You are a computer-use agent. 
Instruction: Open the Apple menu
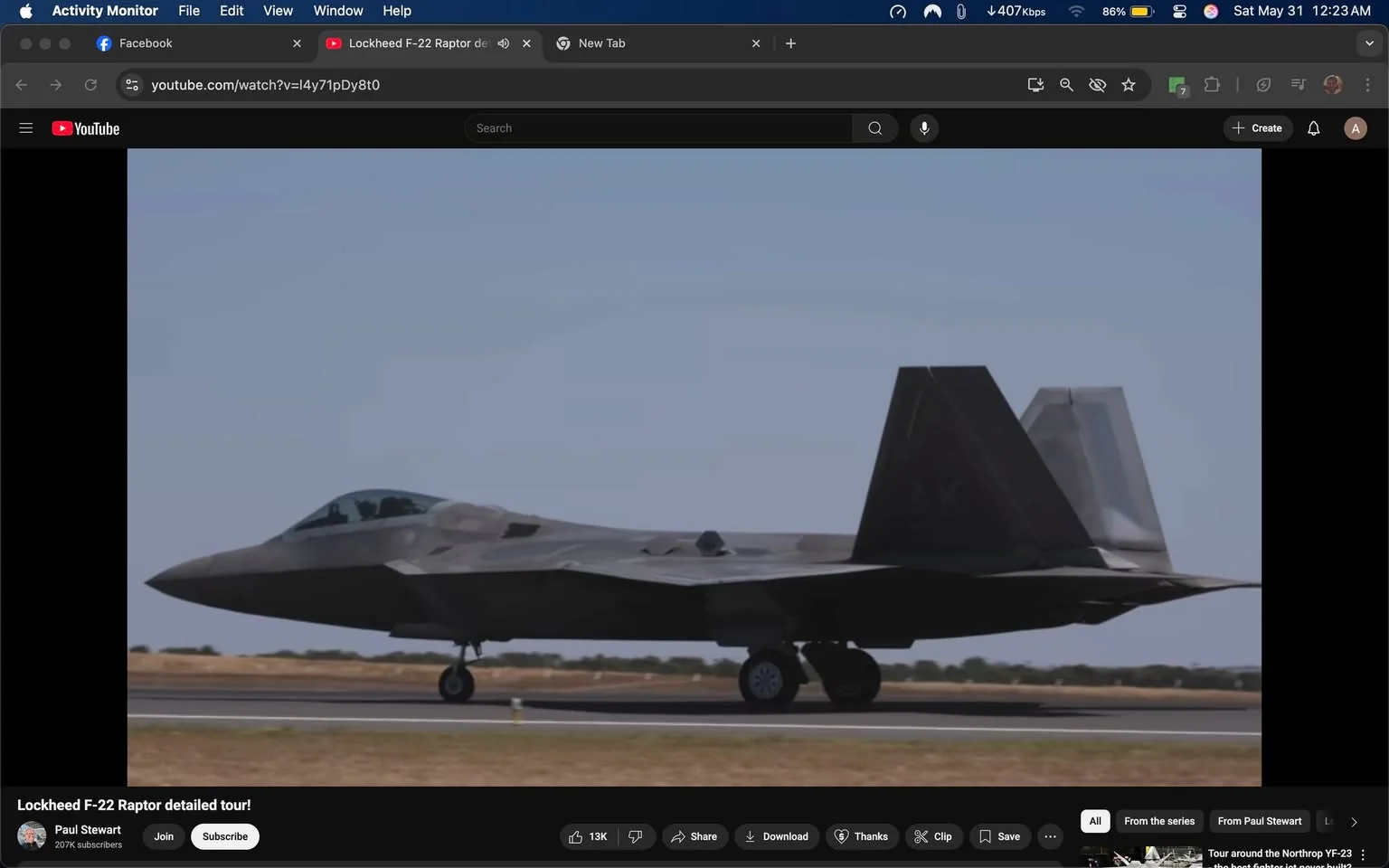pyautogui.click(x=26, y=11)
